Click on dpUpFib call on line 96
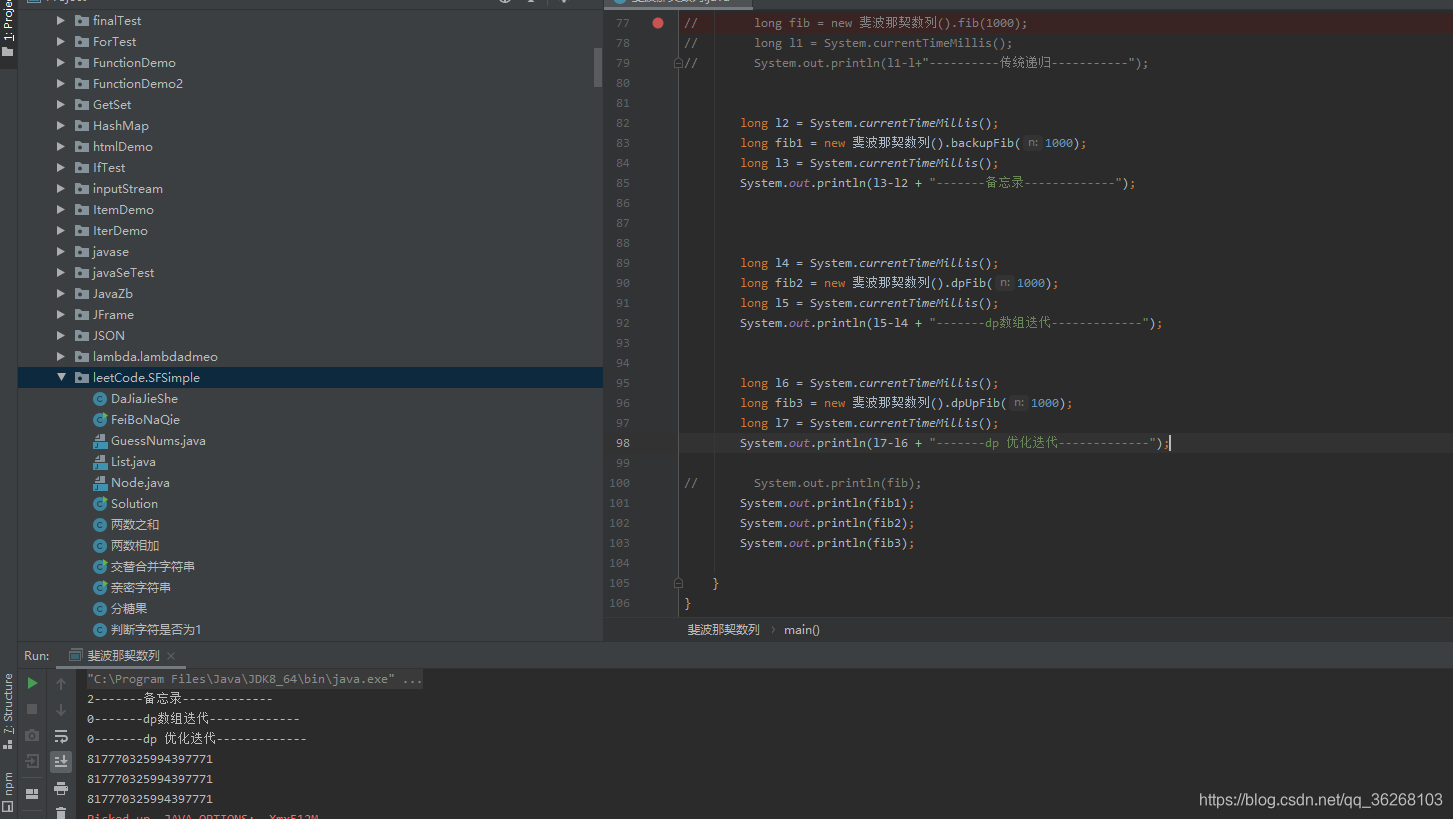This screenshot has width=1453, height=819. coord(975,403)
